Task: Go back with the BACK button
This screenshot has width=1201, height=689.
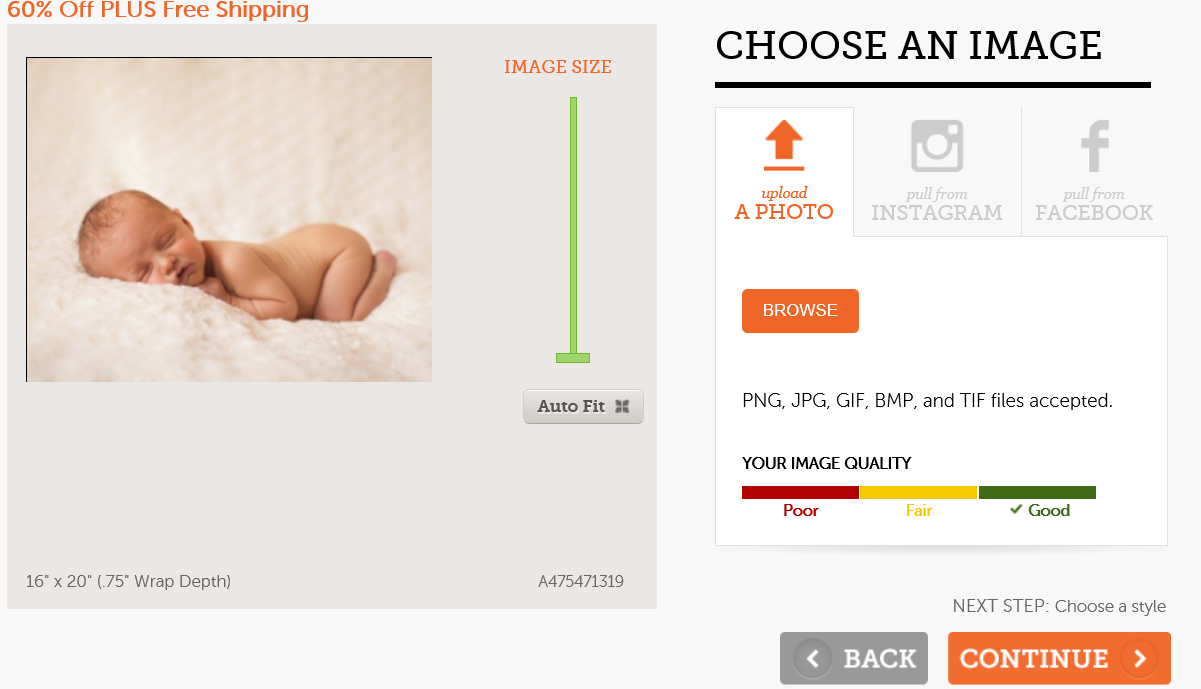Action: [854, 658]
